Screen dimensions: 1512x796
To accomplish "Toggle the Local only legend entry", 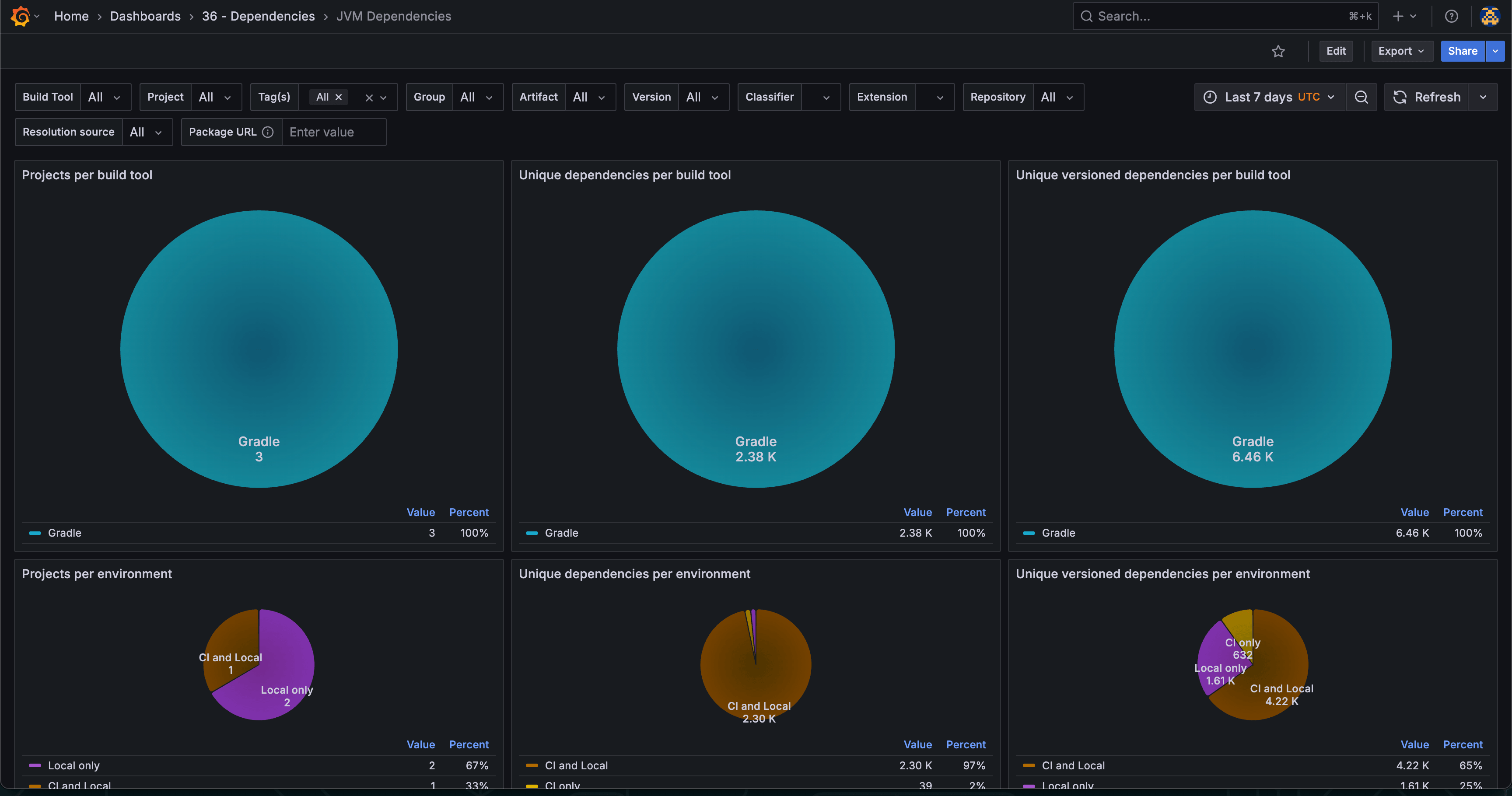I will coord(75,765).
